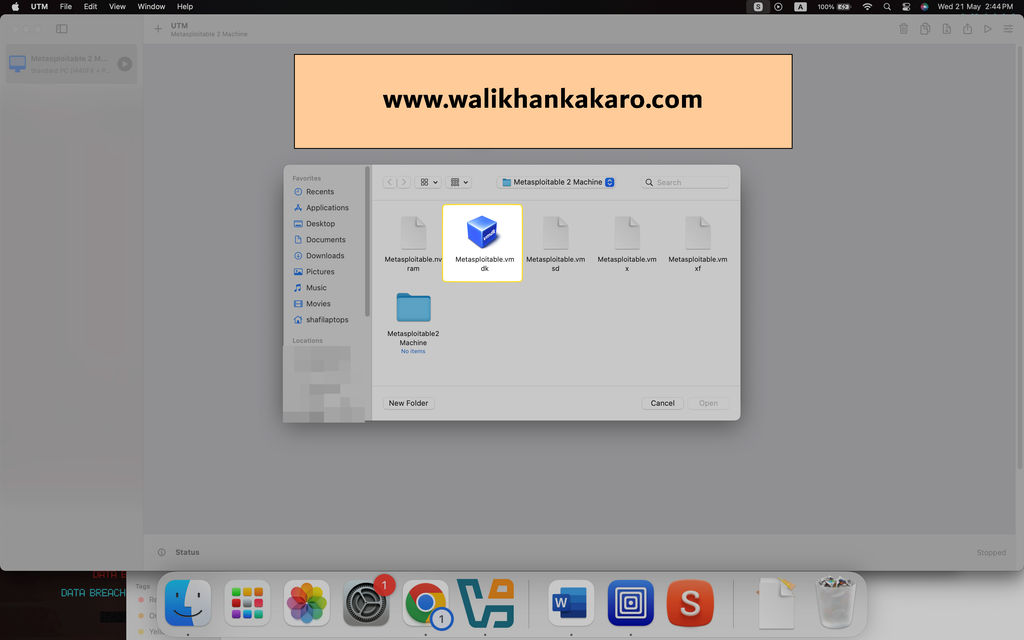Select the Metasploitable.vmx file
Screen dimensions: 1024x640
pyautogui.click(x=626, y=243)
